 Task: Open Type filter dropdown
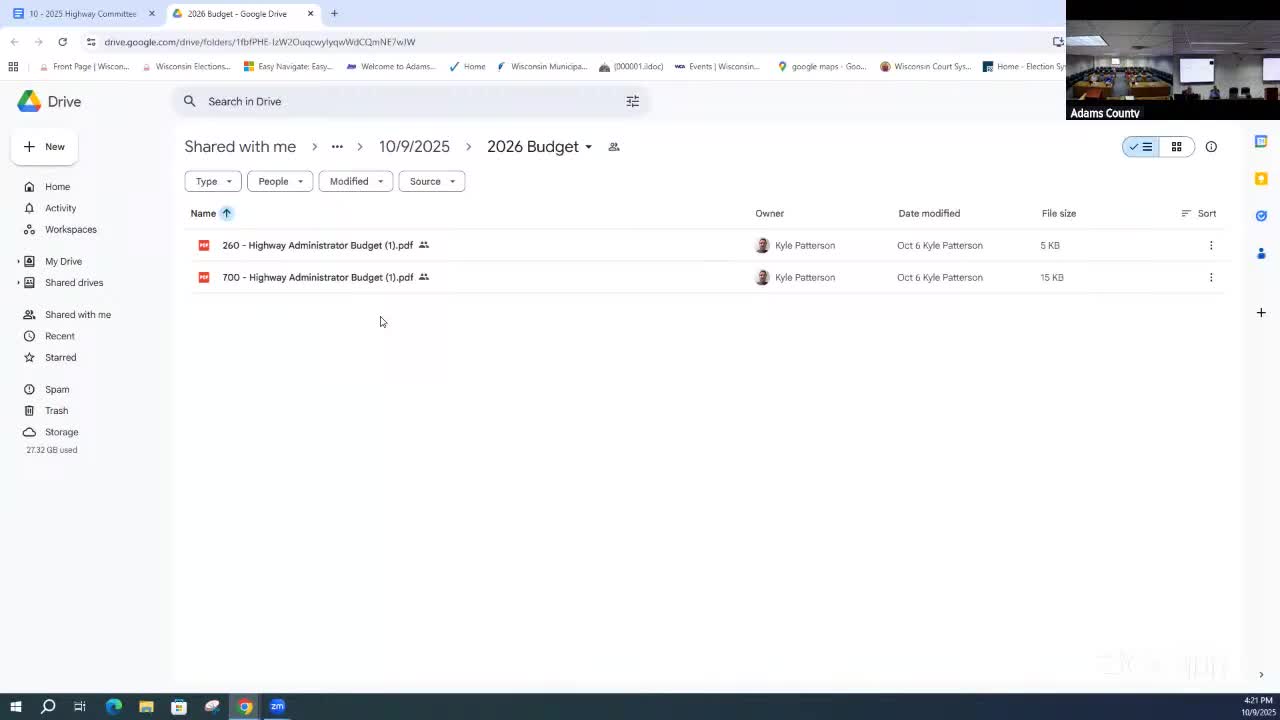[213, 181]
